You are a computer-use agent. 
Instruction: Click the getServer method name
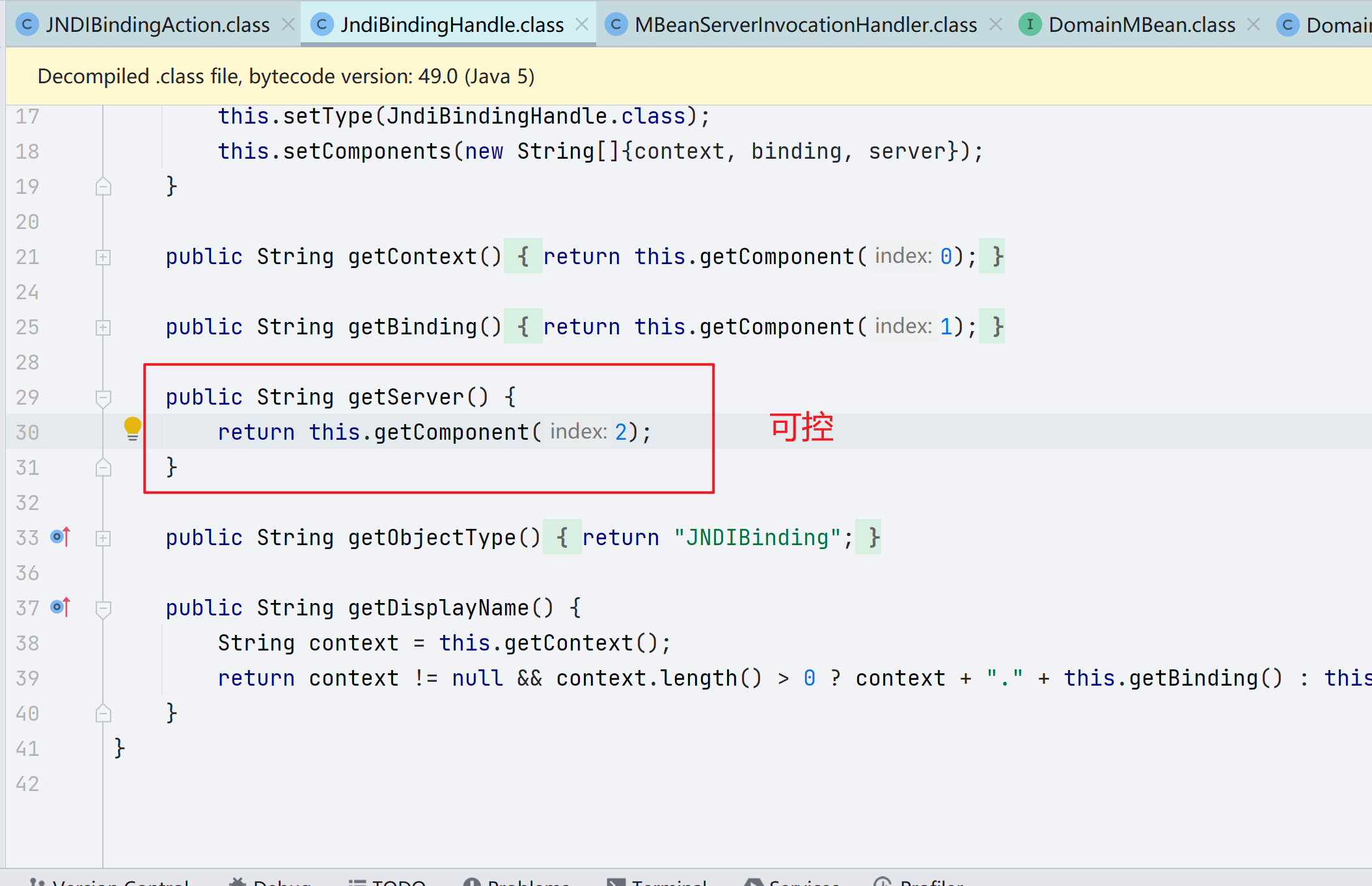pos(405,397)
